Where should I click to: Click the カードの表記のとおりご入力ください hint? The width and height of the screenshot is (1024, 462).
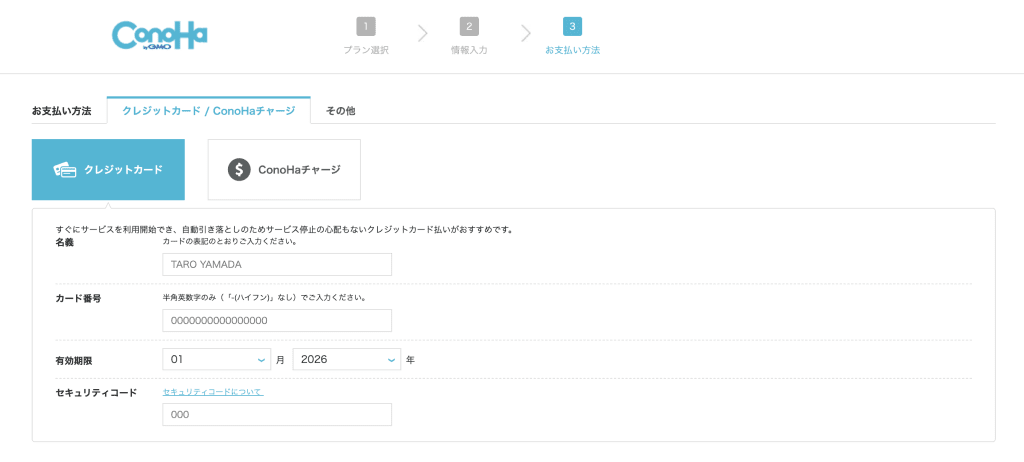coord(230,241)
